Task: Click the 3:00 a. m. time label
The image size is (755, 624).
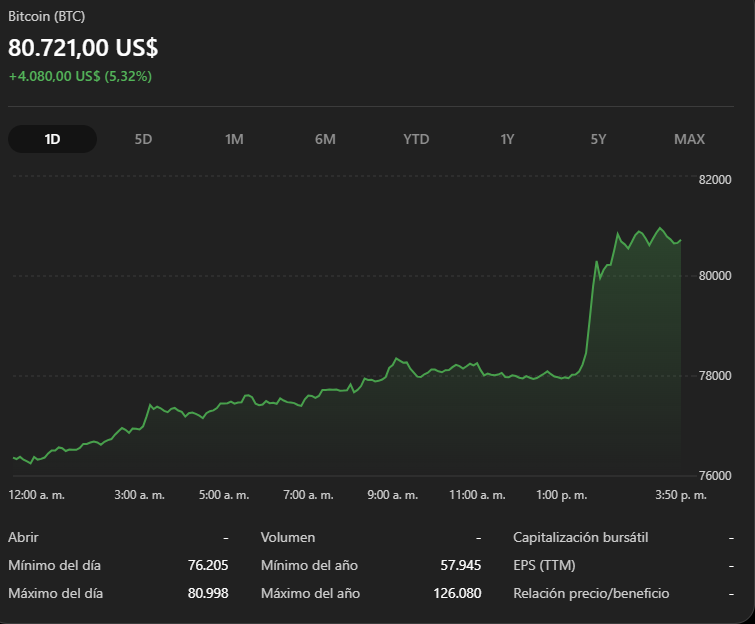Action: tap(140, 495)
